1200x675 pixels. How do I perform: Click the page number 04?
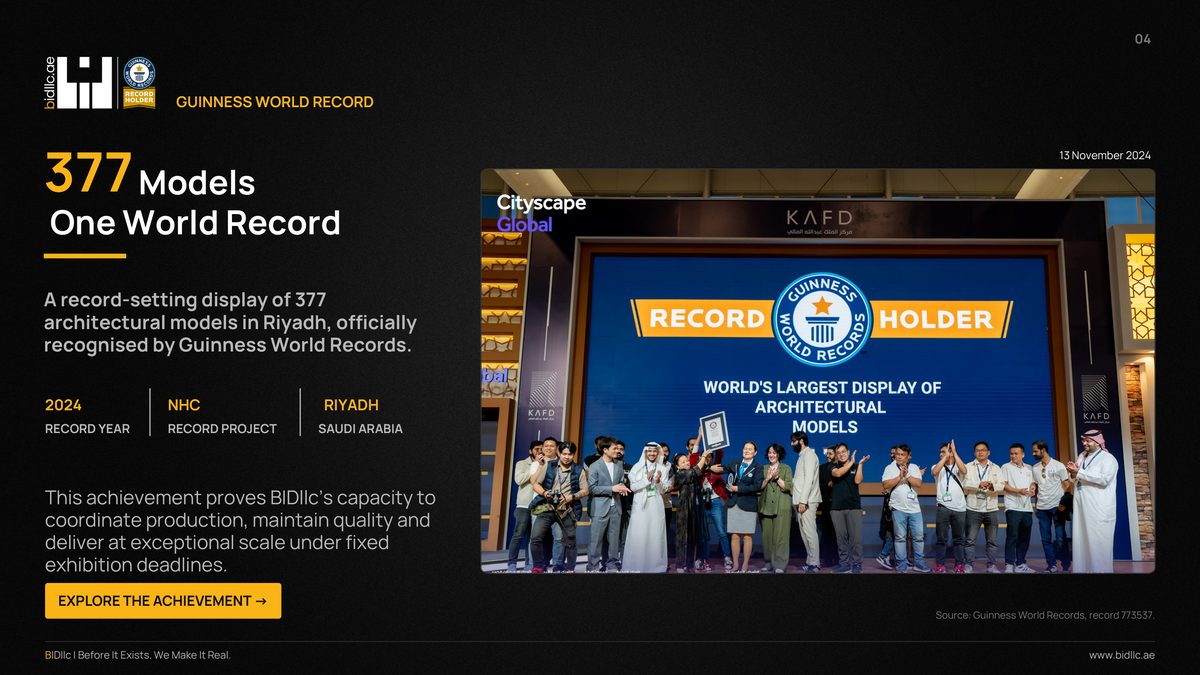click(x=1143, y=39)
